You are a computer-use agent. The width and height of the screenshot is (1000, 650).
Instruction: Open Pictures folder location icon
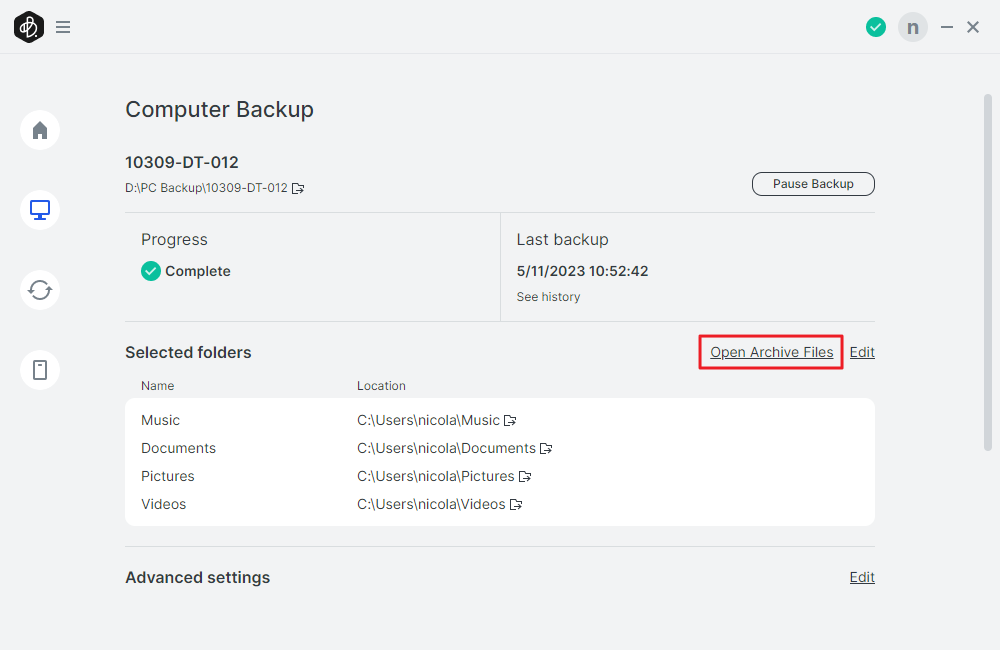(525, 477)
